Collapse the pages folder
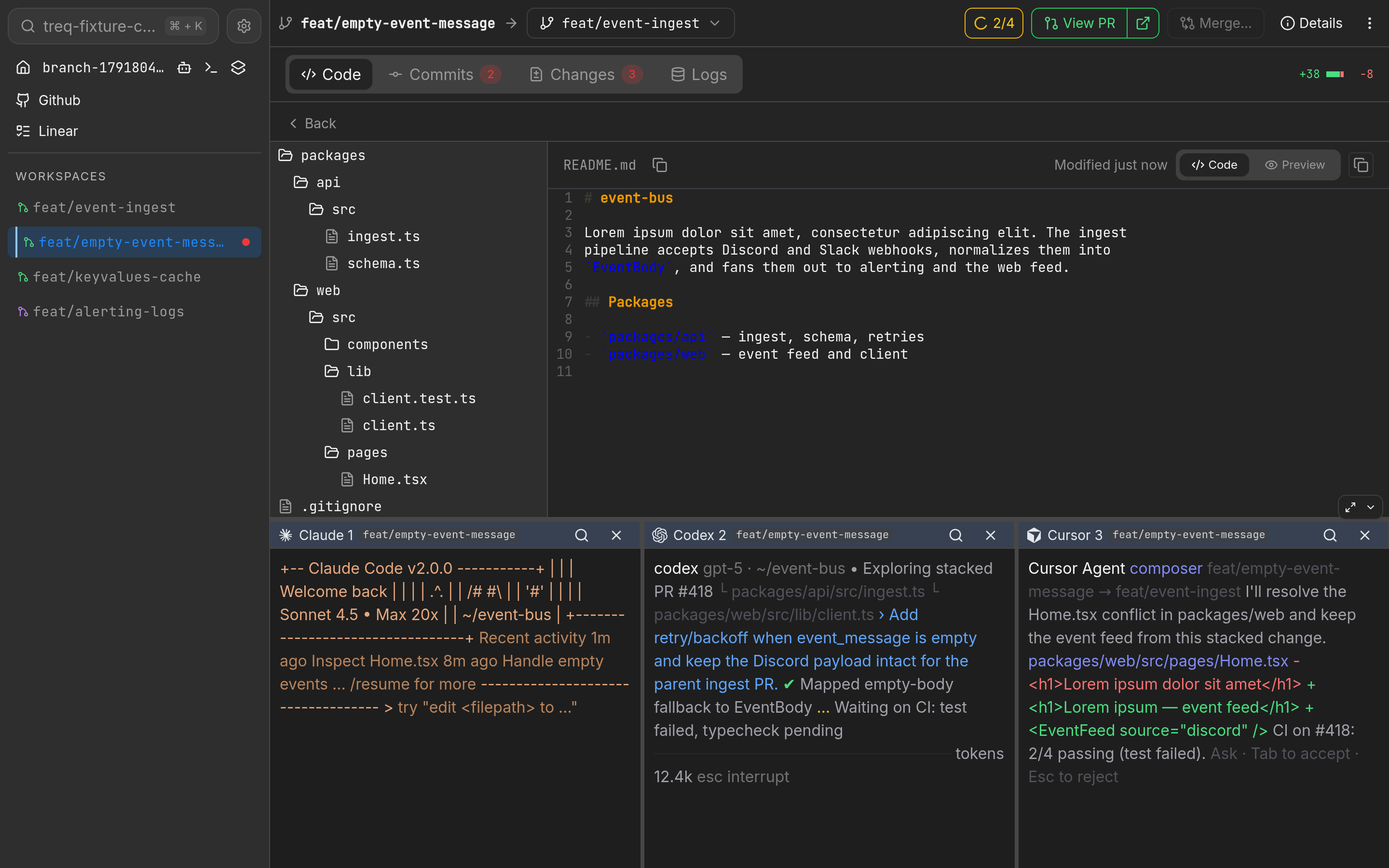The image size is (1389, 868). point(356,452)
